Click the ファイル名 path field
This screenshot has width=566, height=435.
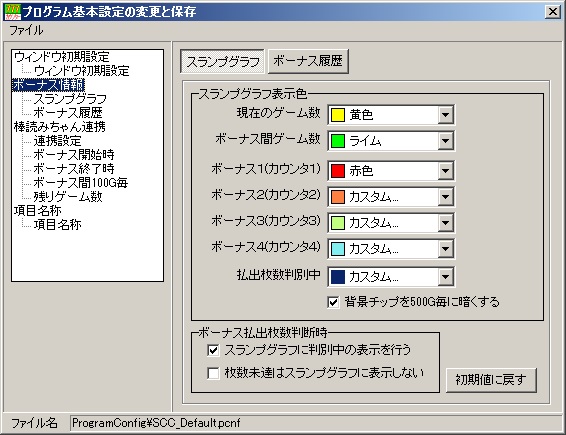point(315,423)
